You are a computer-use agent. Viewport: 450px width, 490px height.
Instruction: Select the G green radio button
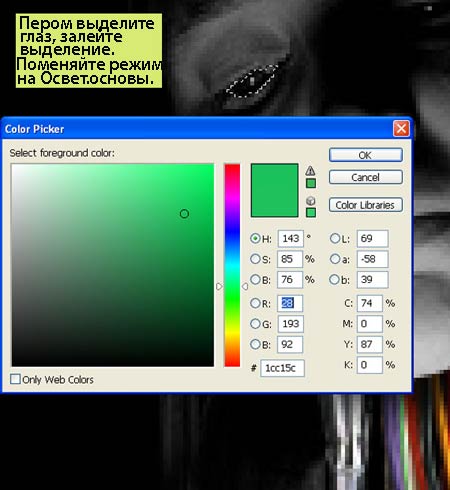(x=255, y=324)
